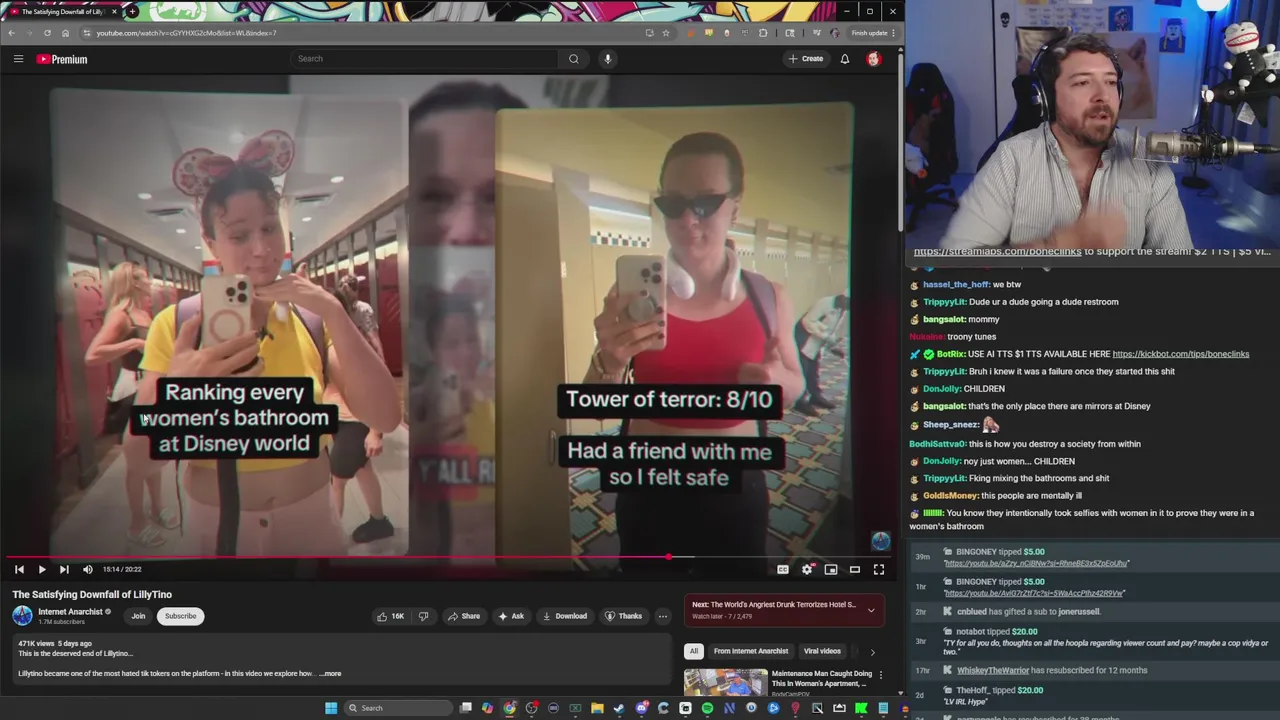Click the YouTube search input field
Screen dimensions: 1280x720
pos(425,59)
